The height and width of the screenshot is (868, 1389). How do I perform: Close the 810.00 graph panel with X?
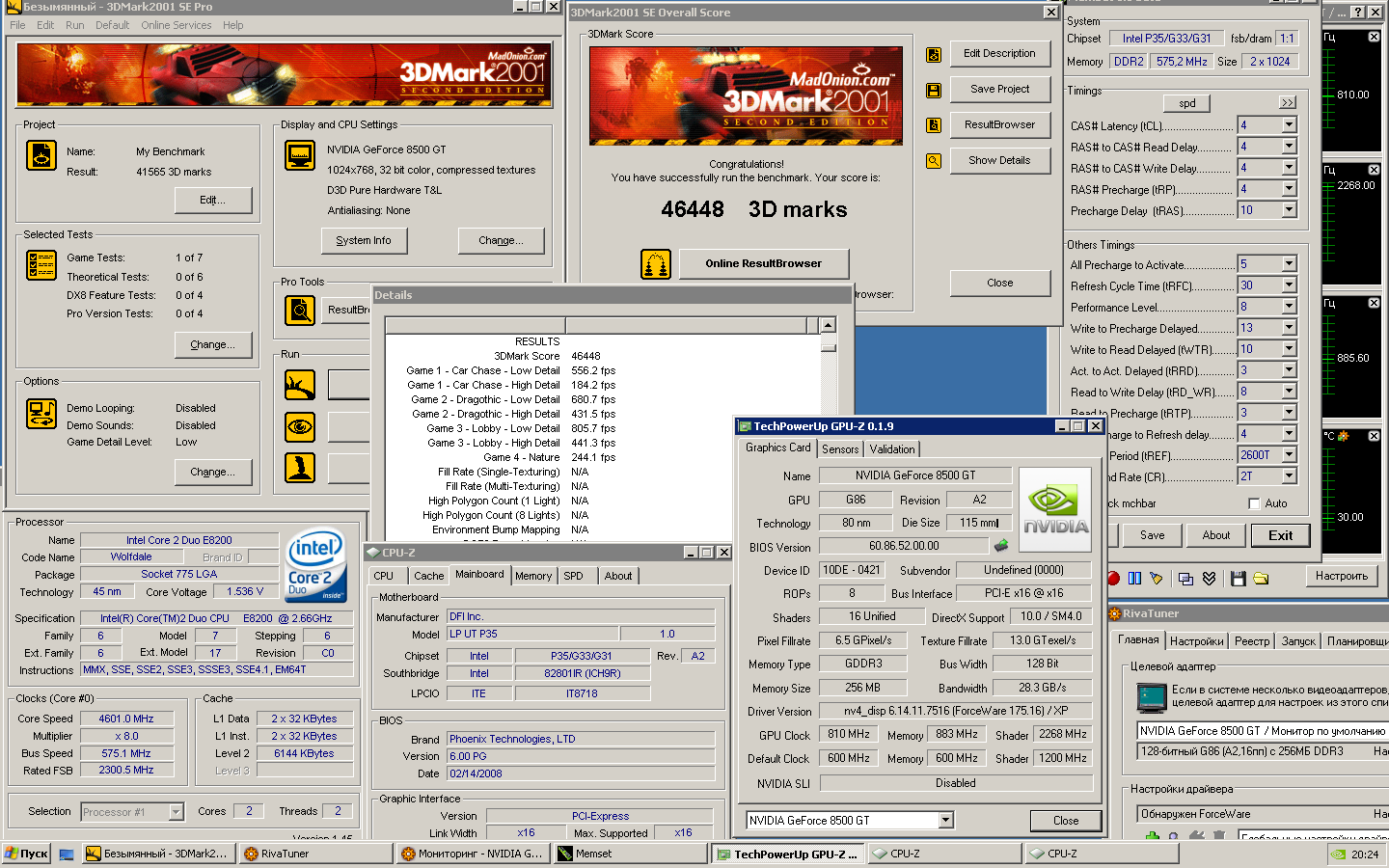point(1374,37)
